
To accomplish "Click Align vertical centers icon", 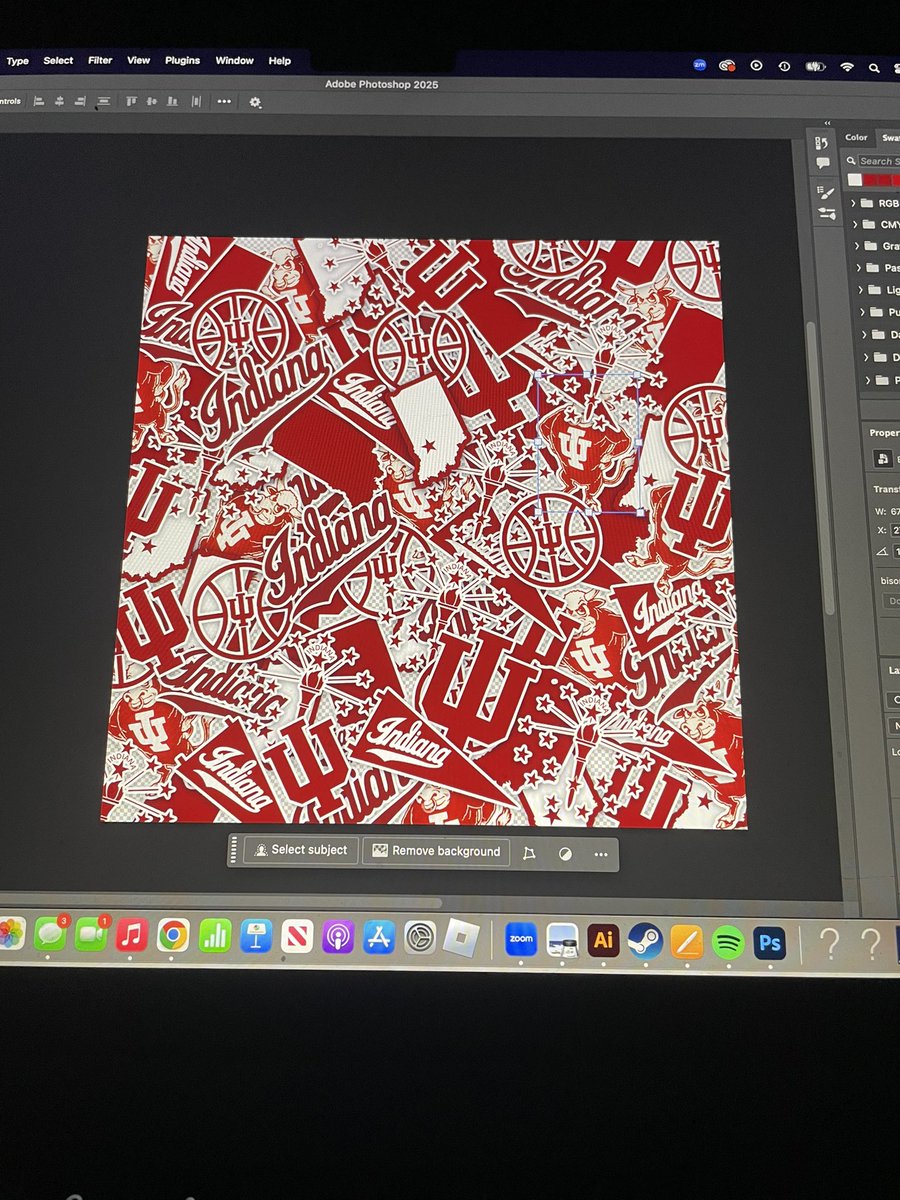I will tap(152, 101).
